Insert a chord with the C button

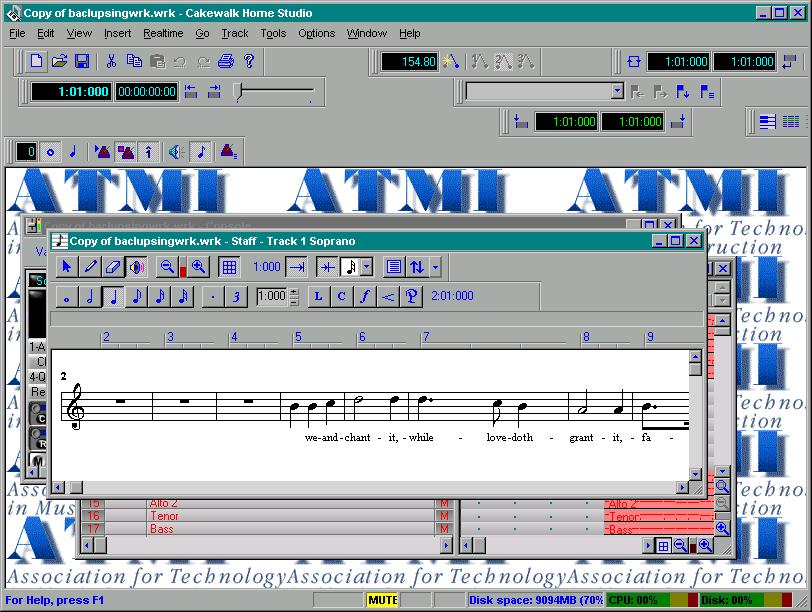tap(342, 296)
